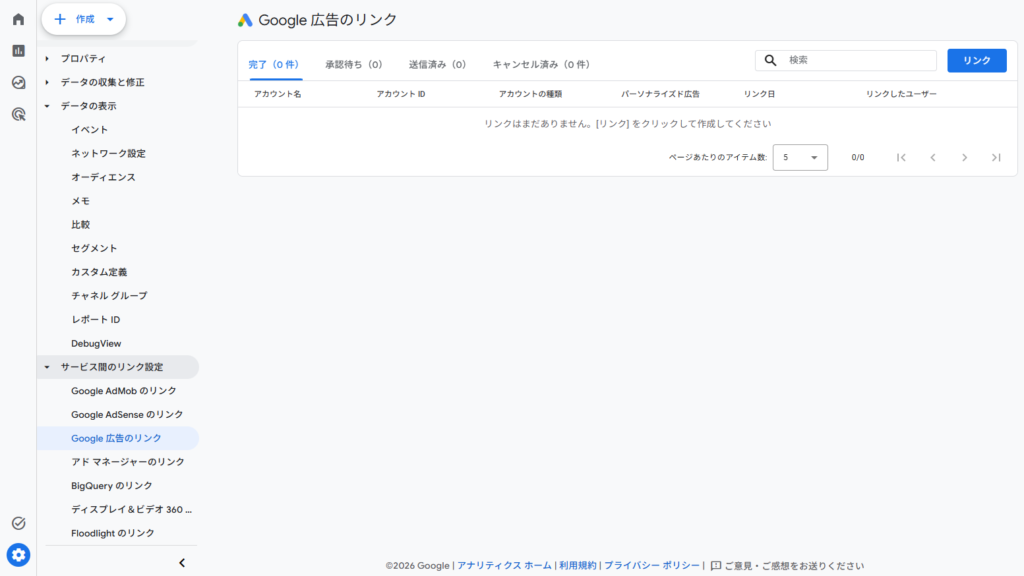This screenshot has width=1024, height=576.
Task: Click the blue リンク button
Action: tap(977, 60)
